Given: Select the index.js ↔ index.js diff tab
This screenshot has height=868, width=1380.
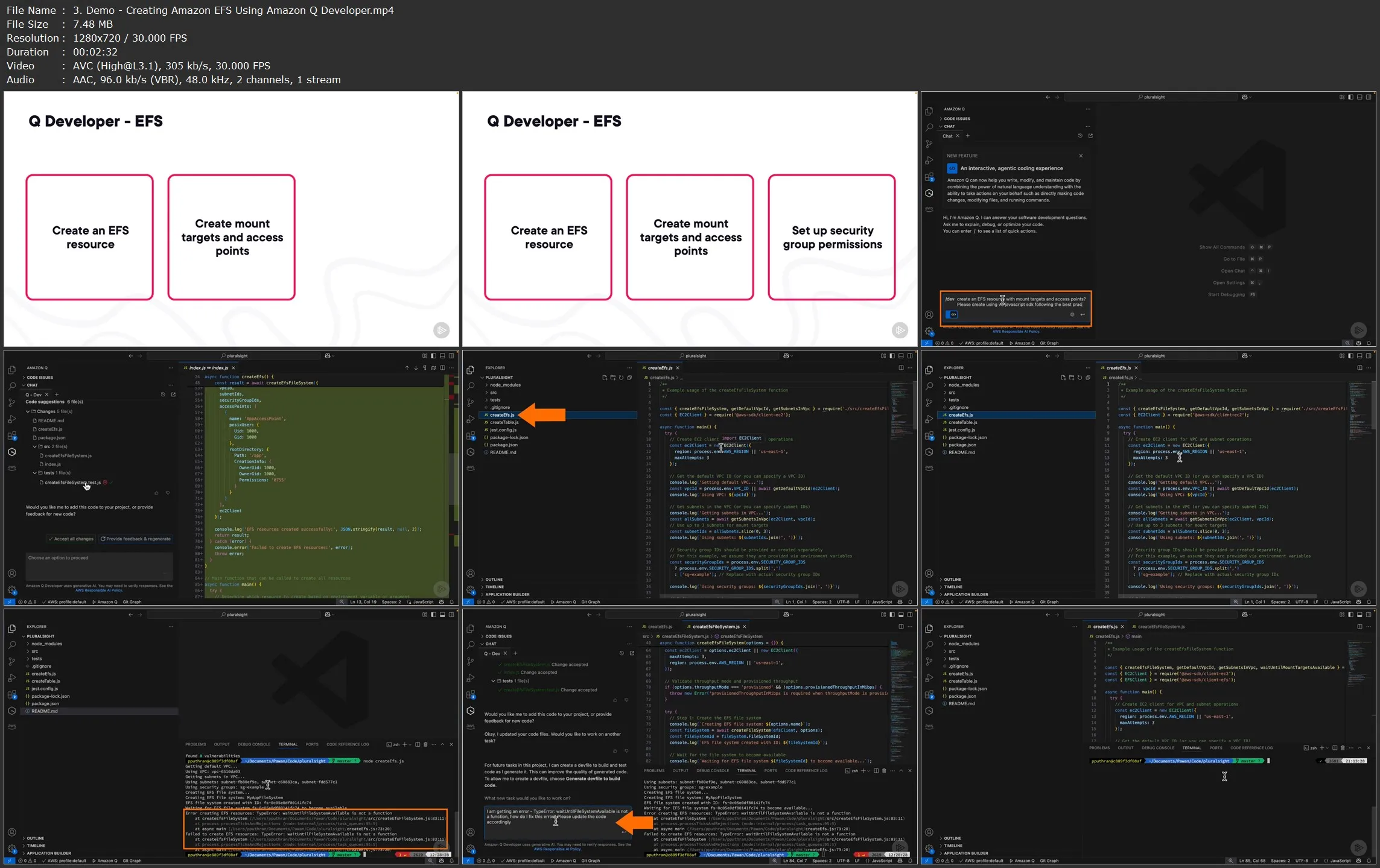Looking at the screenshot, I should coord(208,367).
